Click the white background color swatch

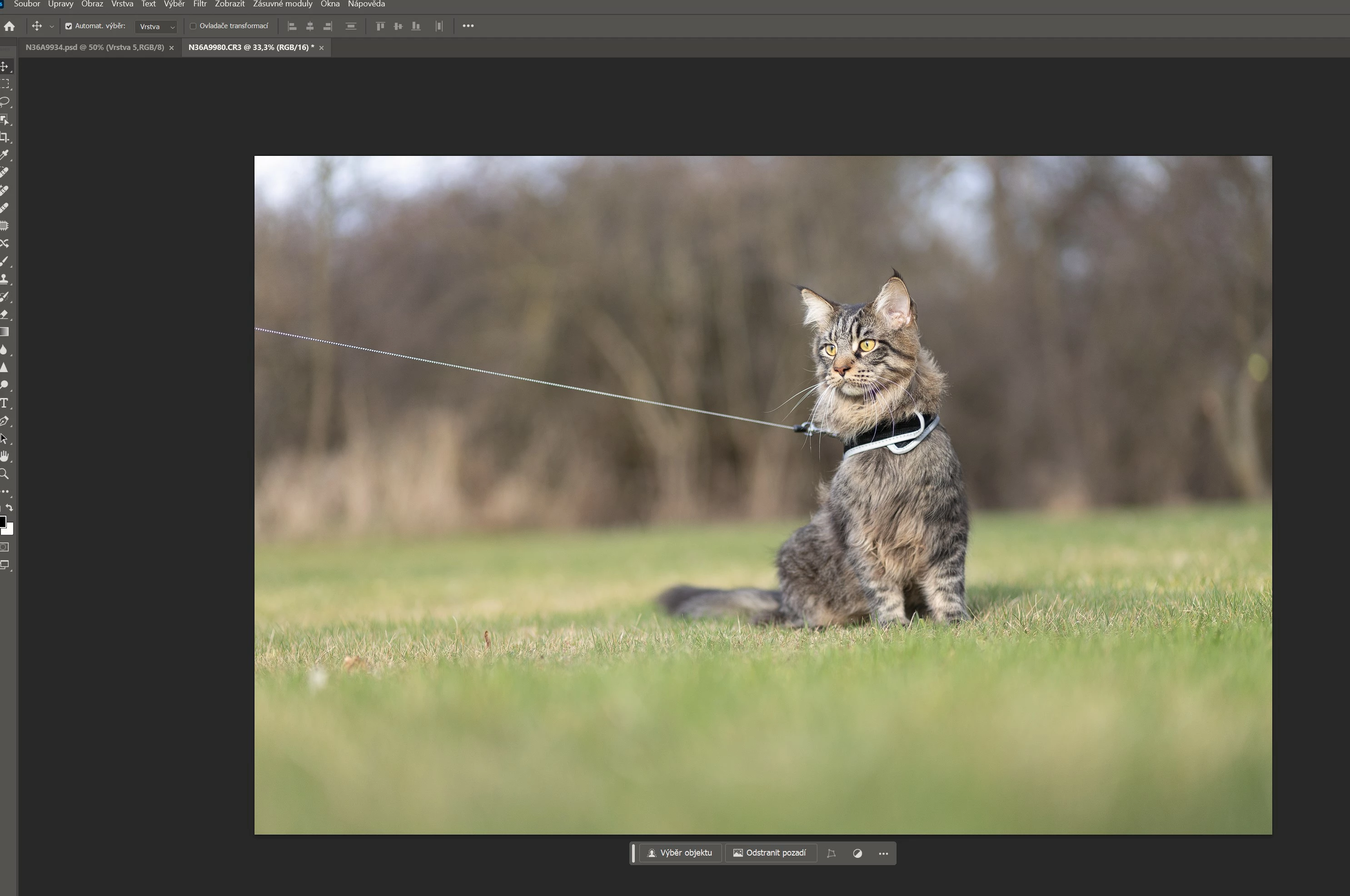click(x=10, y=530)
